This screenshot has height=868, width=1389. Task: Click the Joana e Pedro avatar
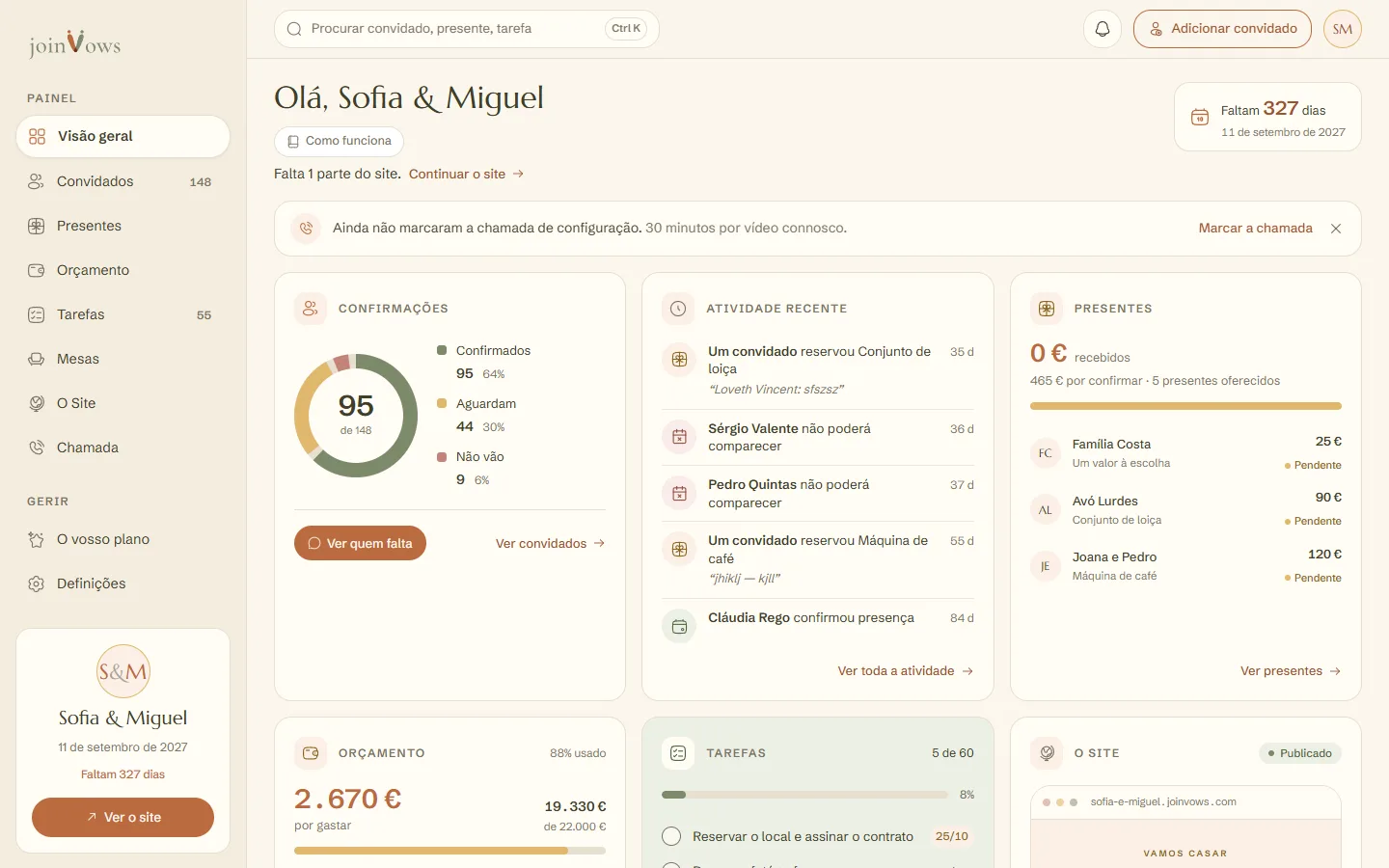(x=1046, y=566)
